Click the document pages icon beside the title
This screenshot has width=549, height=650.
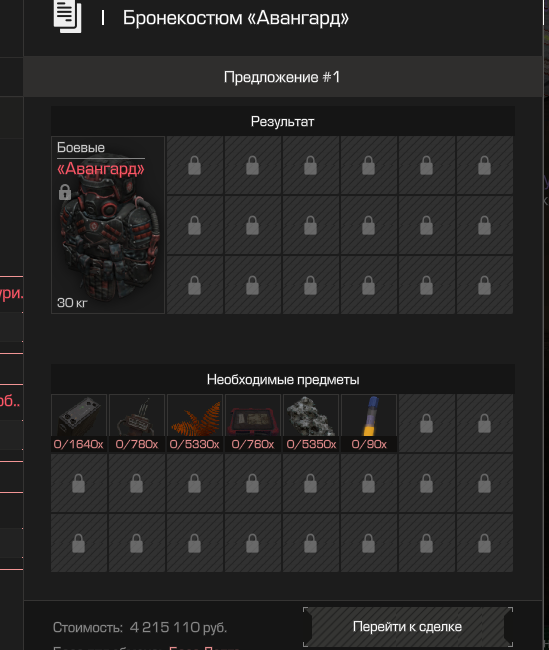[67, 17]
